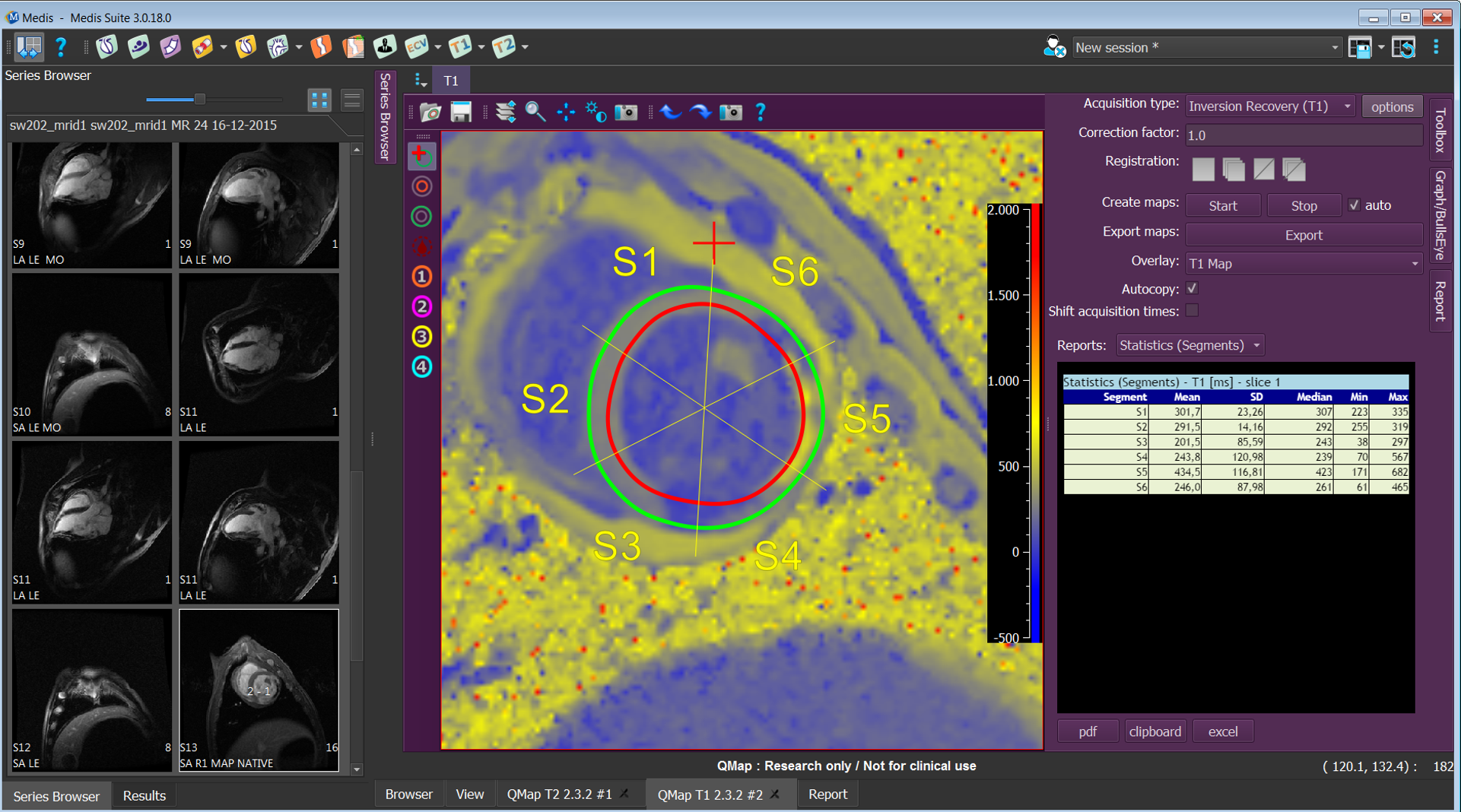Select the green epicardial contour tool

[x=421, y=217]
